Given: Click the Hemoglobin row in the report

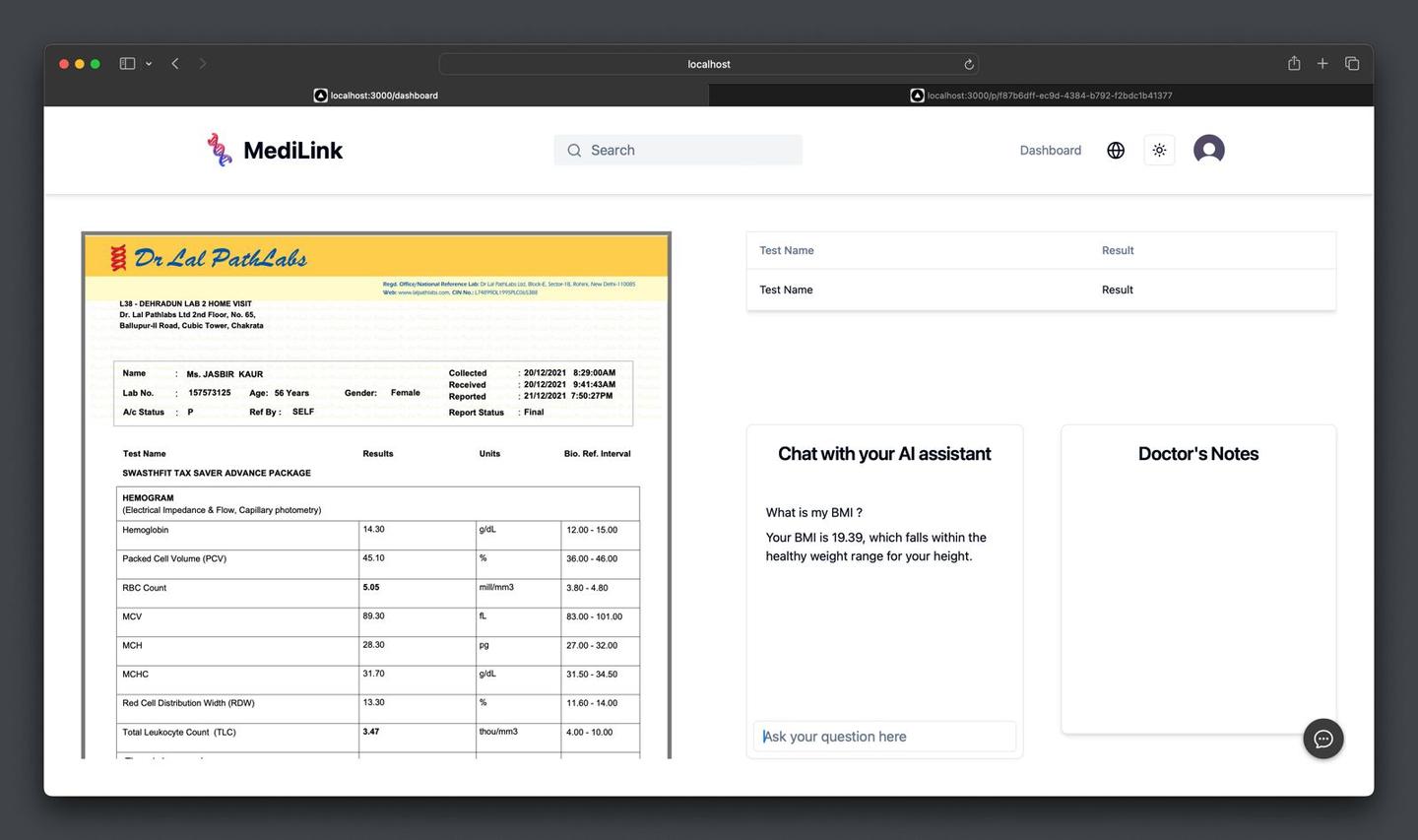Looking at the screenshot, I should [378, 535].
